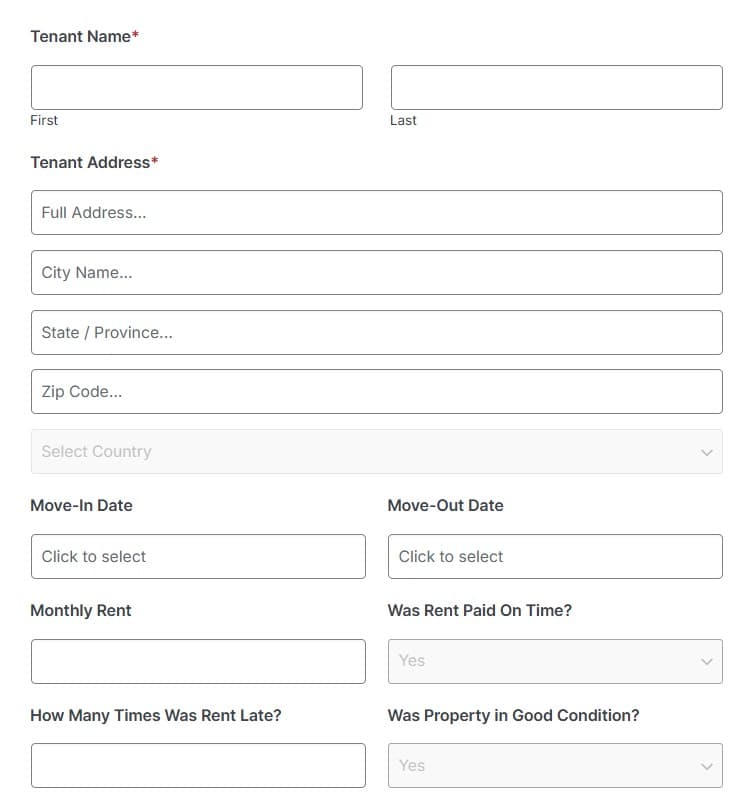
Task: Open the Property in Good Condition dropdown
Action: click(555, 766)
